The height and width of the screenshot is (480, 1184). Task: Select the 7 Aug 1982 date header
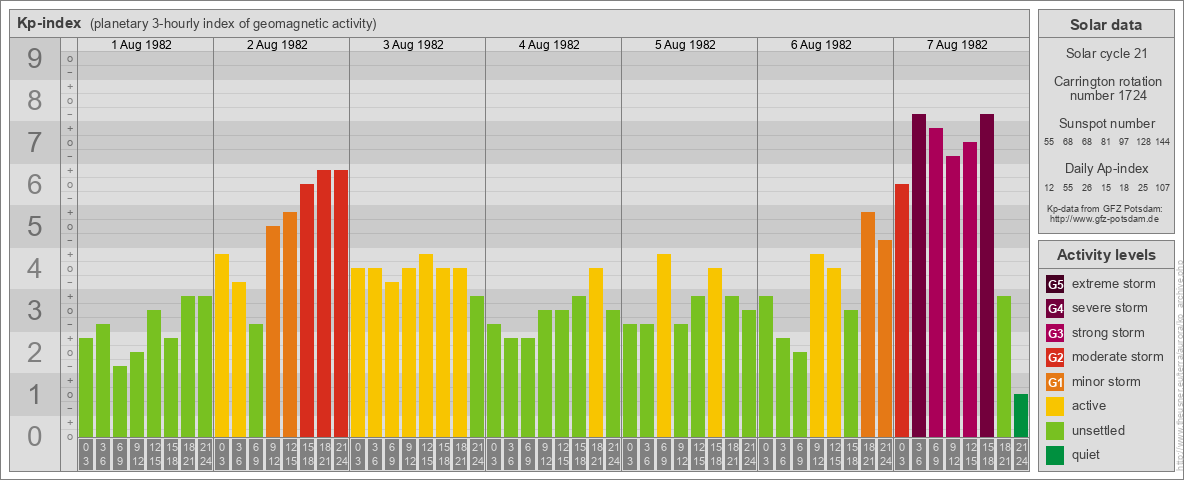coord(957,45)
